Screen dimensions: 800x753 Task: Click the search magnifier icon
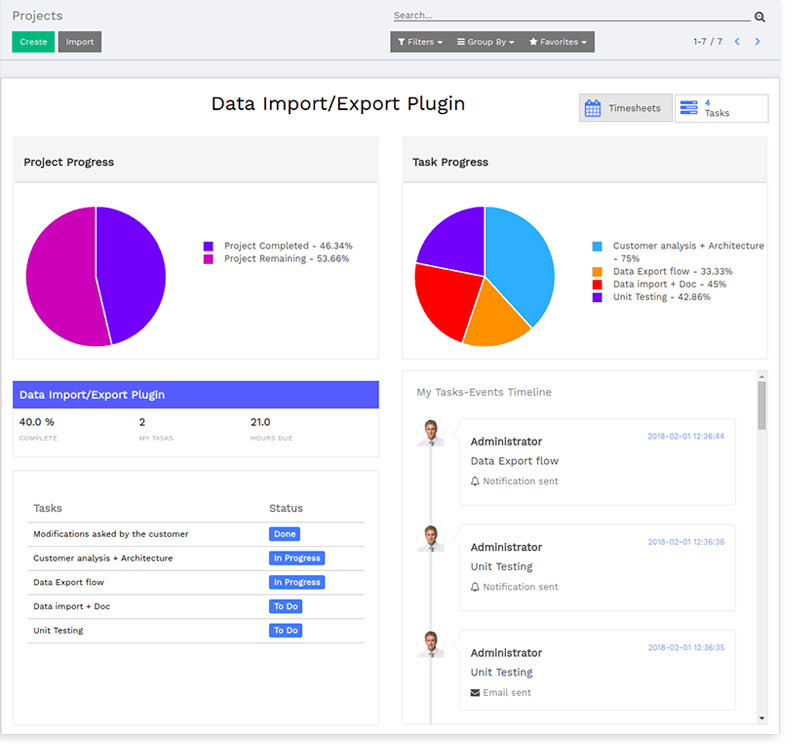coord(759,17)
